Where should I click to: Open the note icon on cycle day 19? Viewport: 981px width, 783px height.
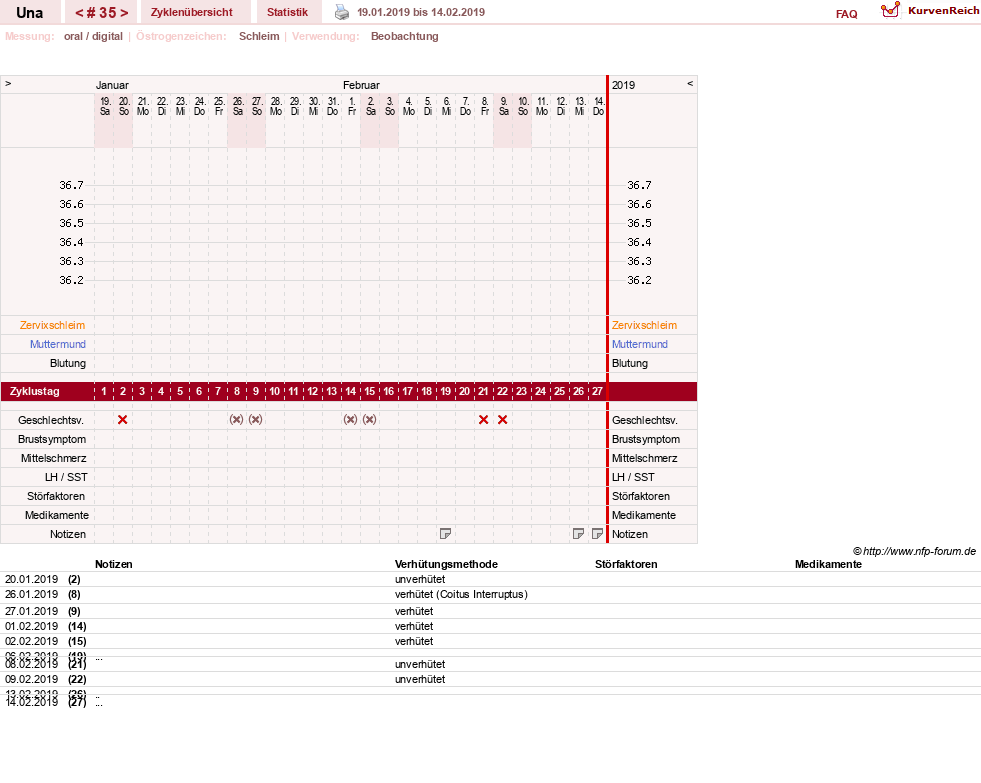point(445,533)
